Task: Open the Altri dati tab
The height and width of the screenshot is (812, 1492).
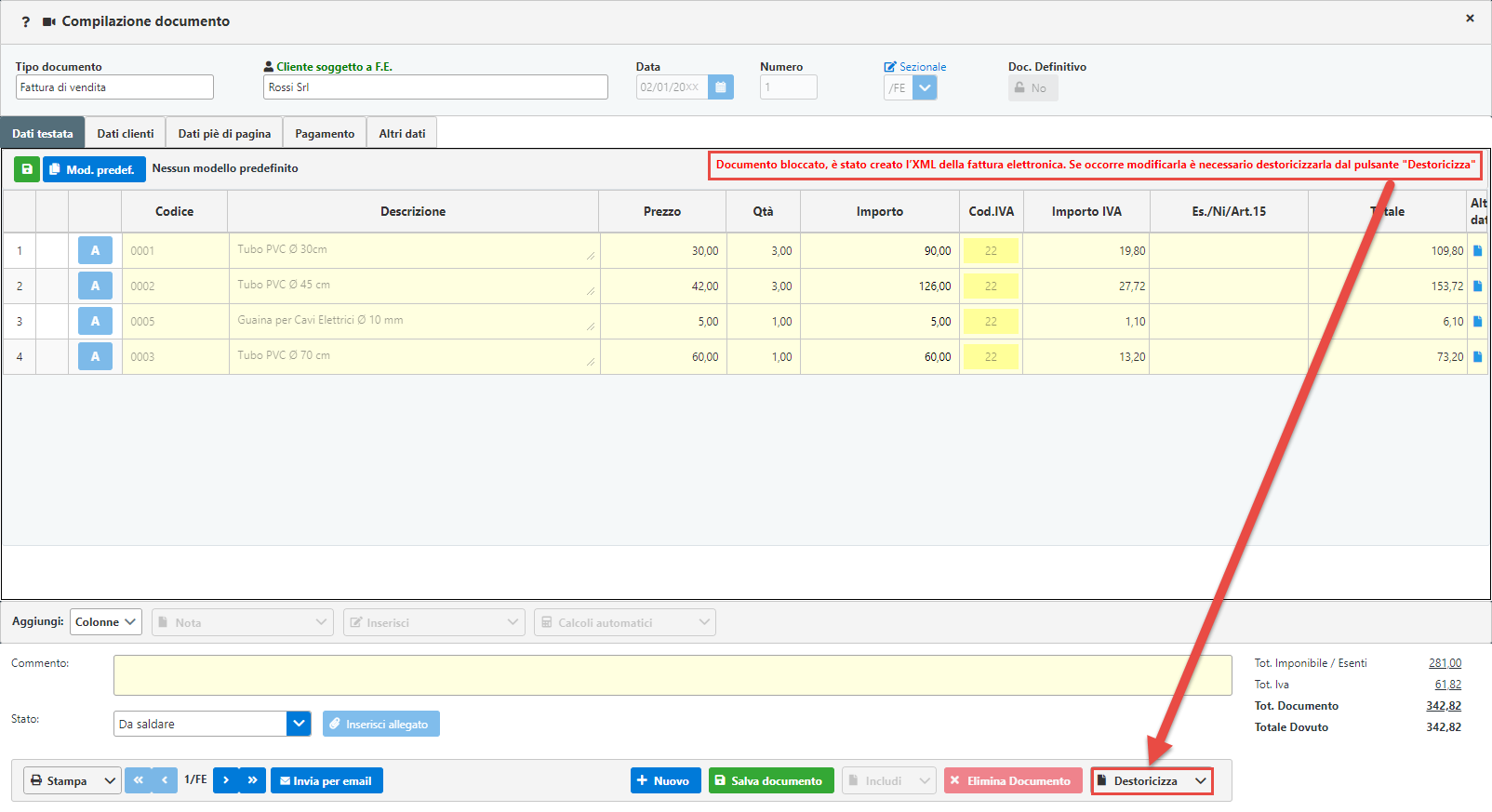Action: (x=402, y=133)
